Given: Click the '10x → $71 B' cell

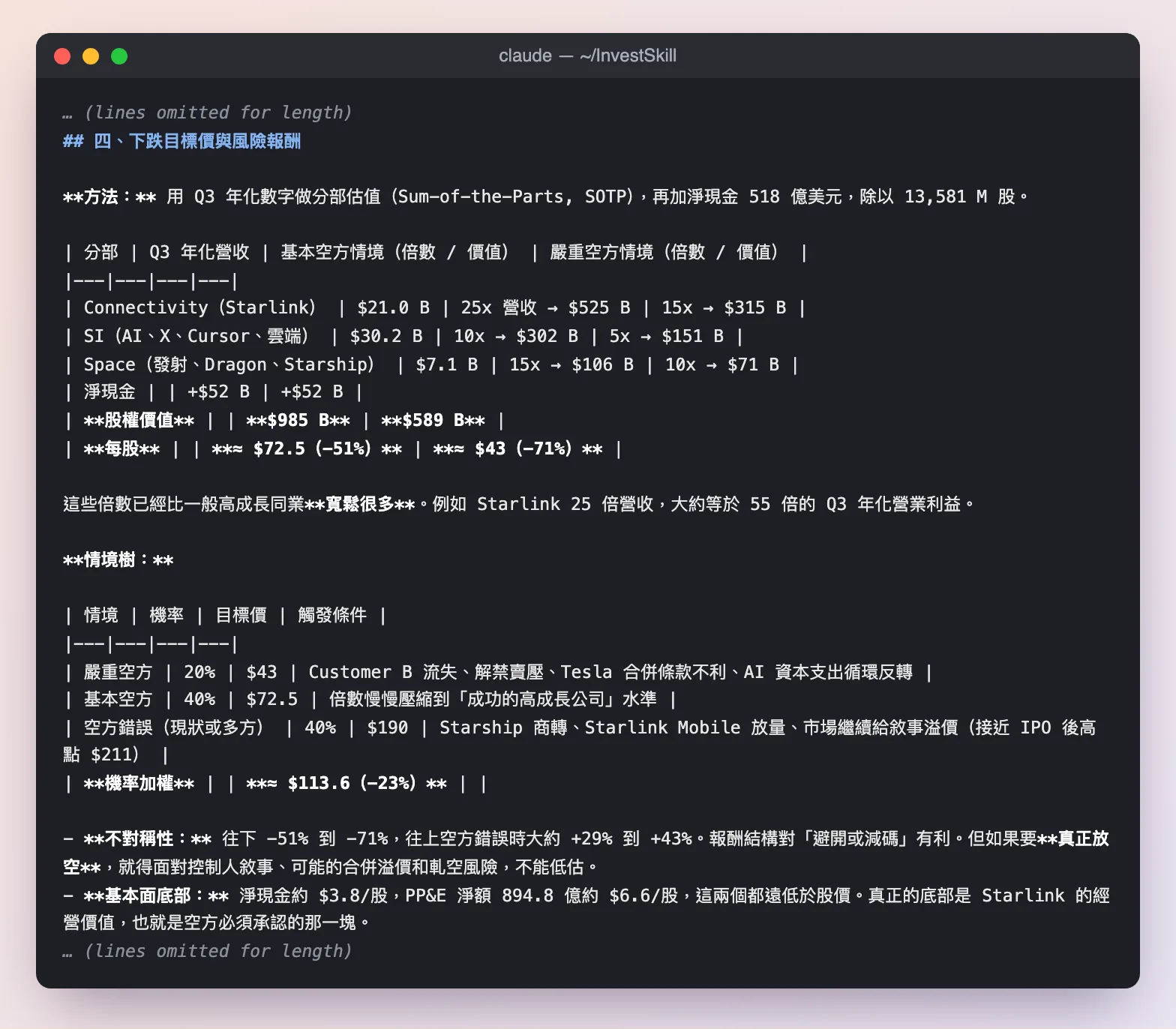Looking at the screenshot, I should point(721,364).
